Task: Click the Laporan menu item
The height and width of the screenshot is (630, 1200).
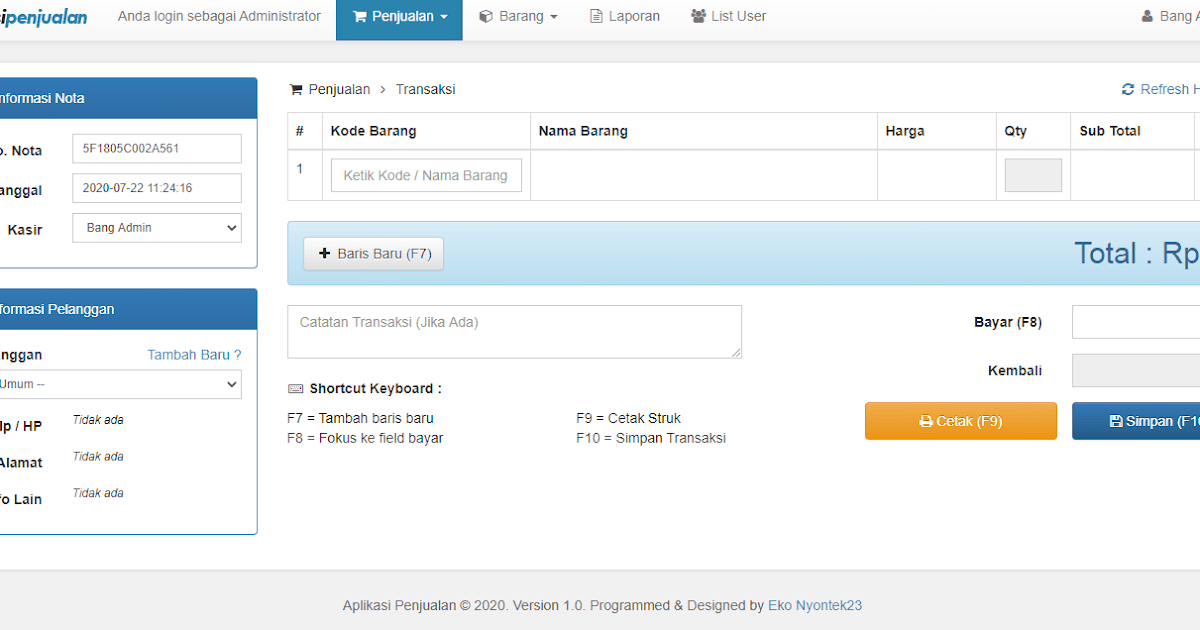Action: [x=624, y=15]
